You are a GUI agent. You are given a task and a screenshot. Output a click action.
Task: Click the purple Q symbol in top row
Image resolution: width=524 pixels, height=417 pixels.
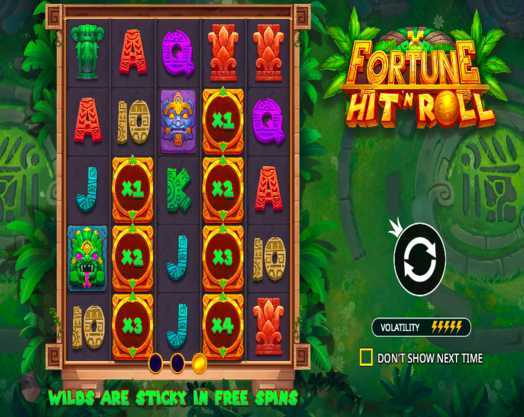pyautogui.click(x=178, y=53)
